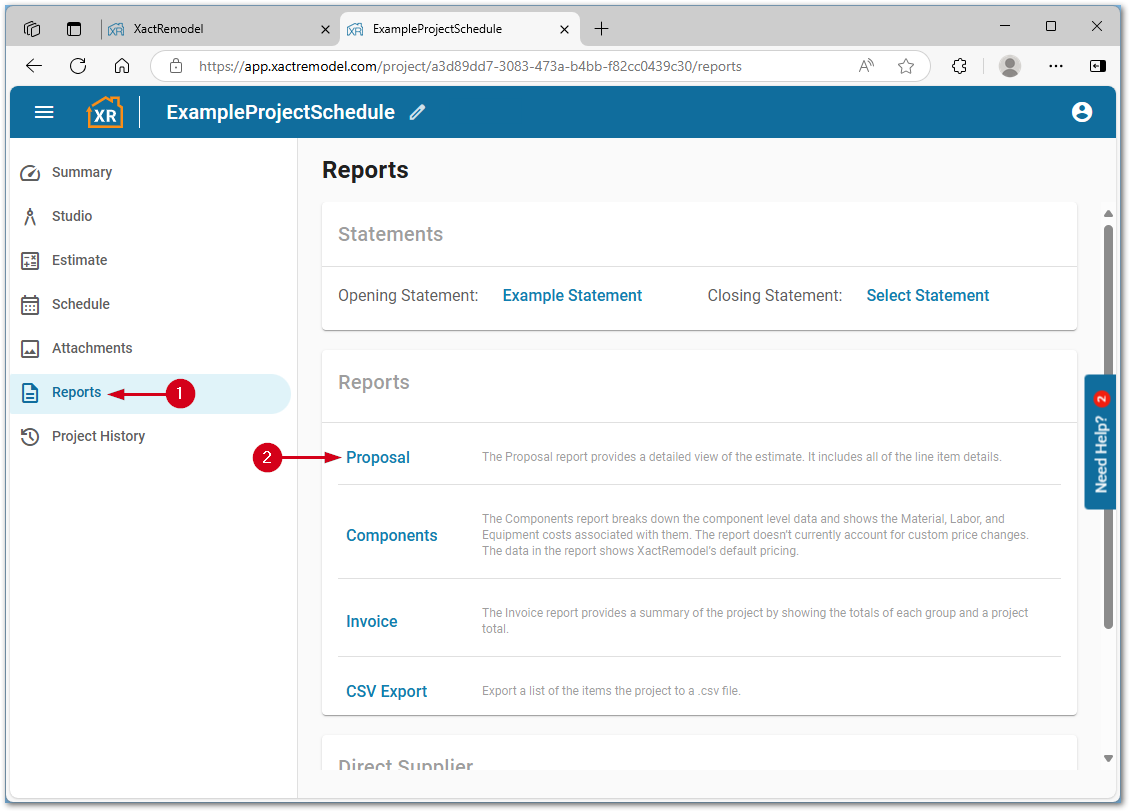Click the Schedule calendar icon
This screenshot has height=812, width=1130.
(30, 305)
